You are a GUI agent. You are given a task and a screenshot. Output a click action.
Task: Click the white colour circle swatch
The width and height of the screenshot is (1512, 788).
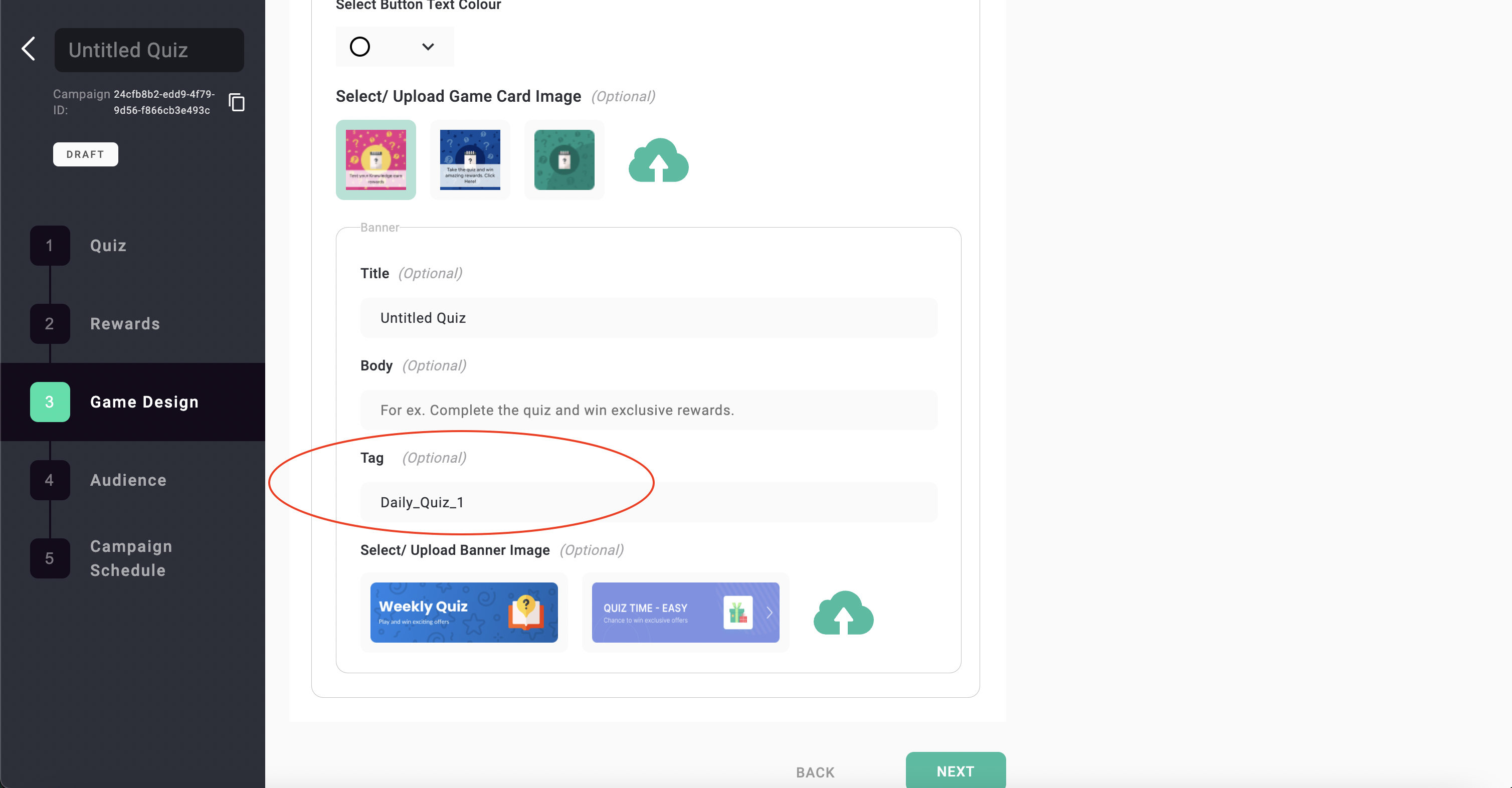(x=360, y=46)
